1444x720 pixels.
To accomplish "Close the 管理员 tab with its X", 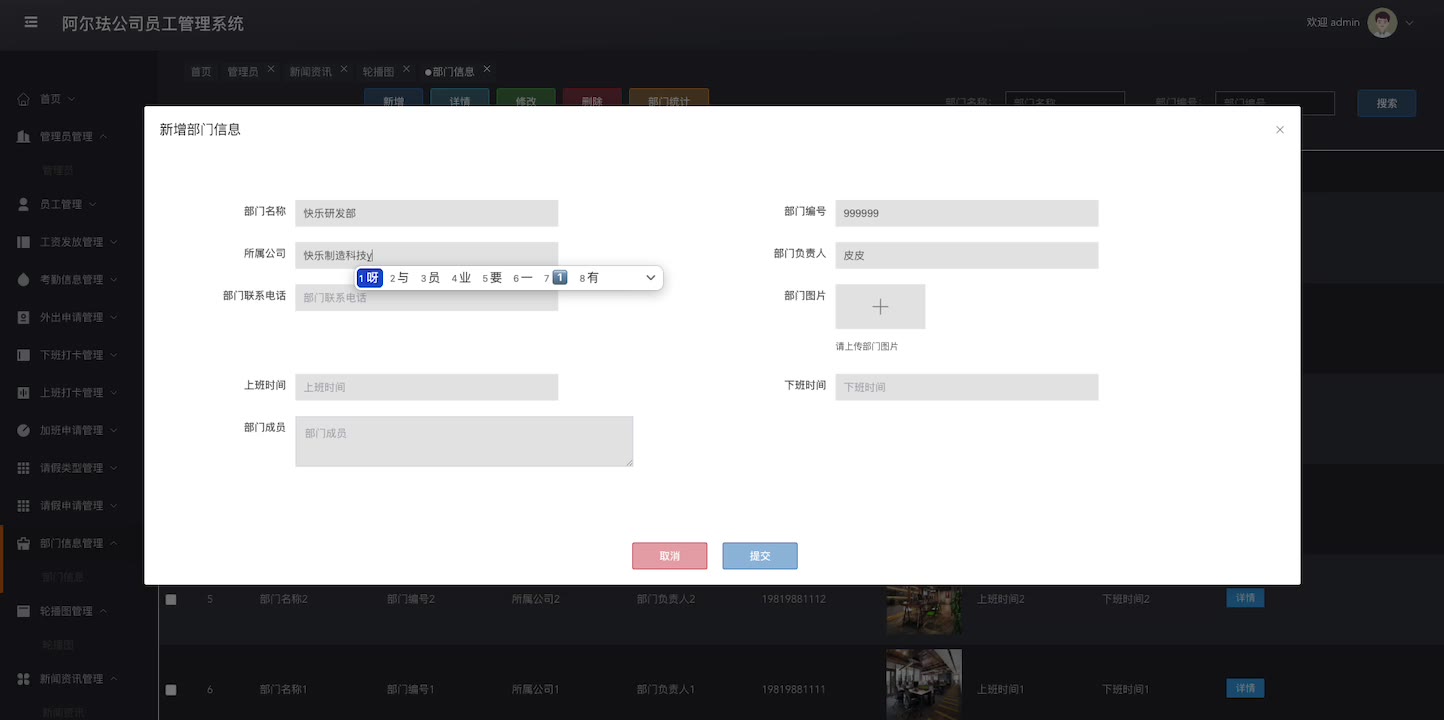I will coord(271,69).
